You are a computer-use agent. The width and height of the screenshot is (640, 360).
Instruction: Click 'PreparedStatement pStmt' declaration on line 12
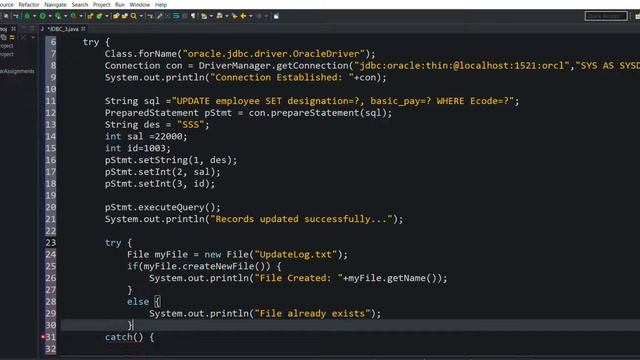(x=168, y=113)
